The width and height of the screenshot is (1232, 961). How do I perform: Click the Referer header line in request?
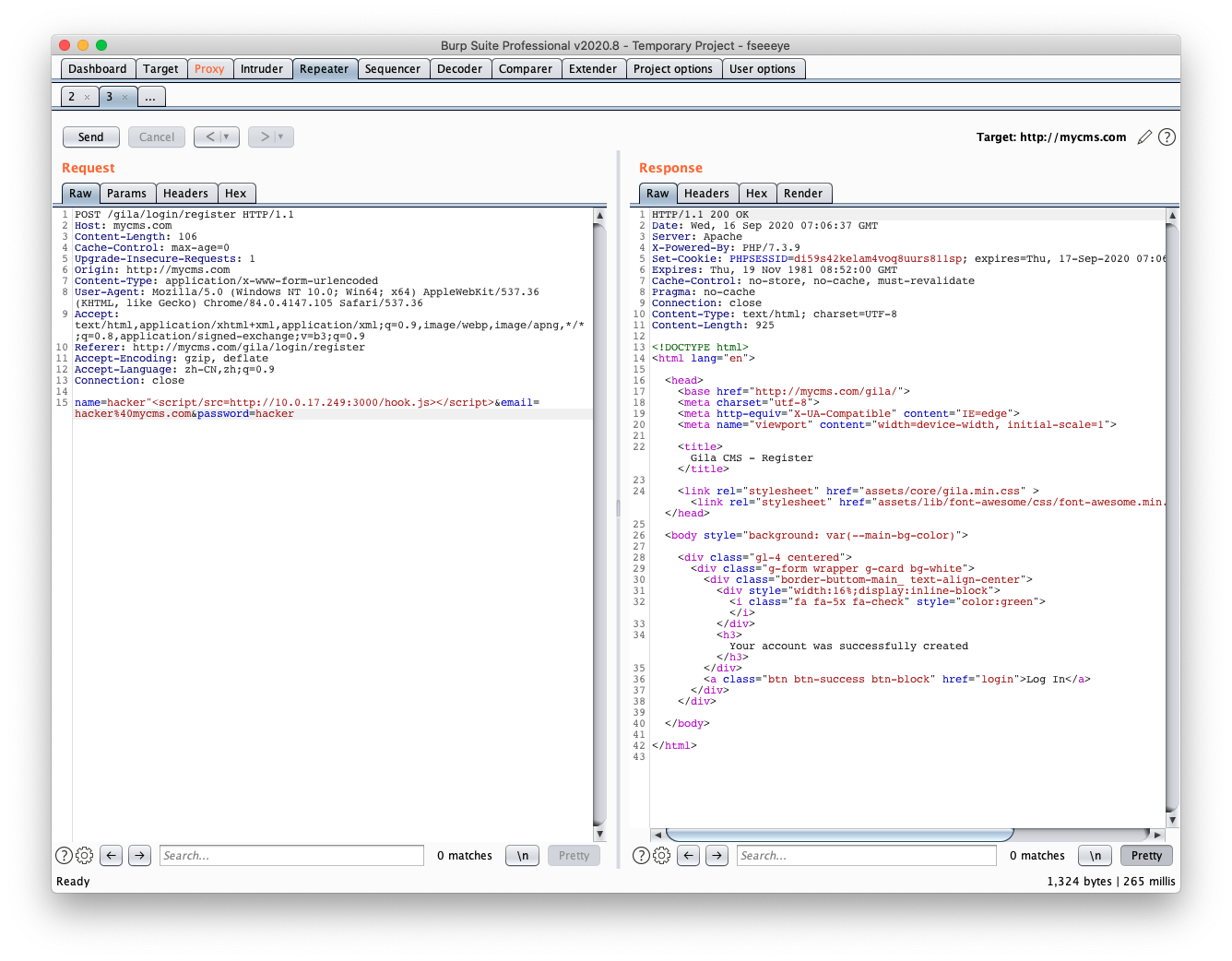pyautogui.click(x=219, y=348)
